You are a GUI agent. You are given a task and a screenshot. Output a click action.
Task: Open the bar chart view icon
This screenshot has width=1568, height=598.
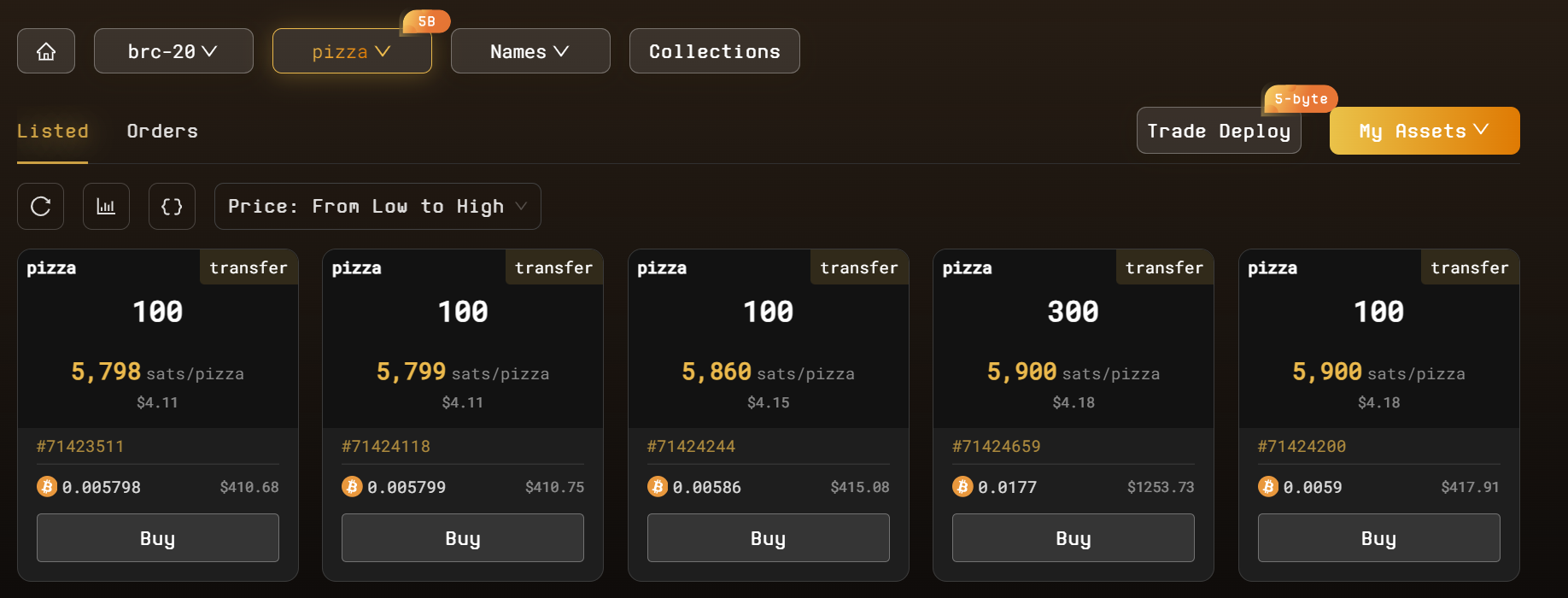(106, 207)
